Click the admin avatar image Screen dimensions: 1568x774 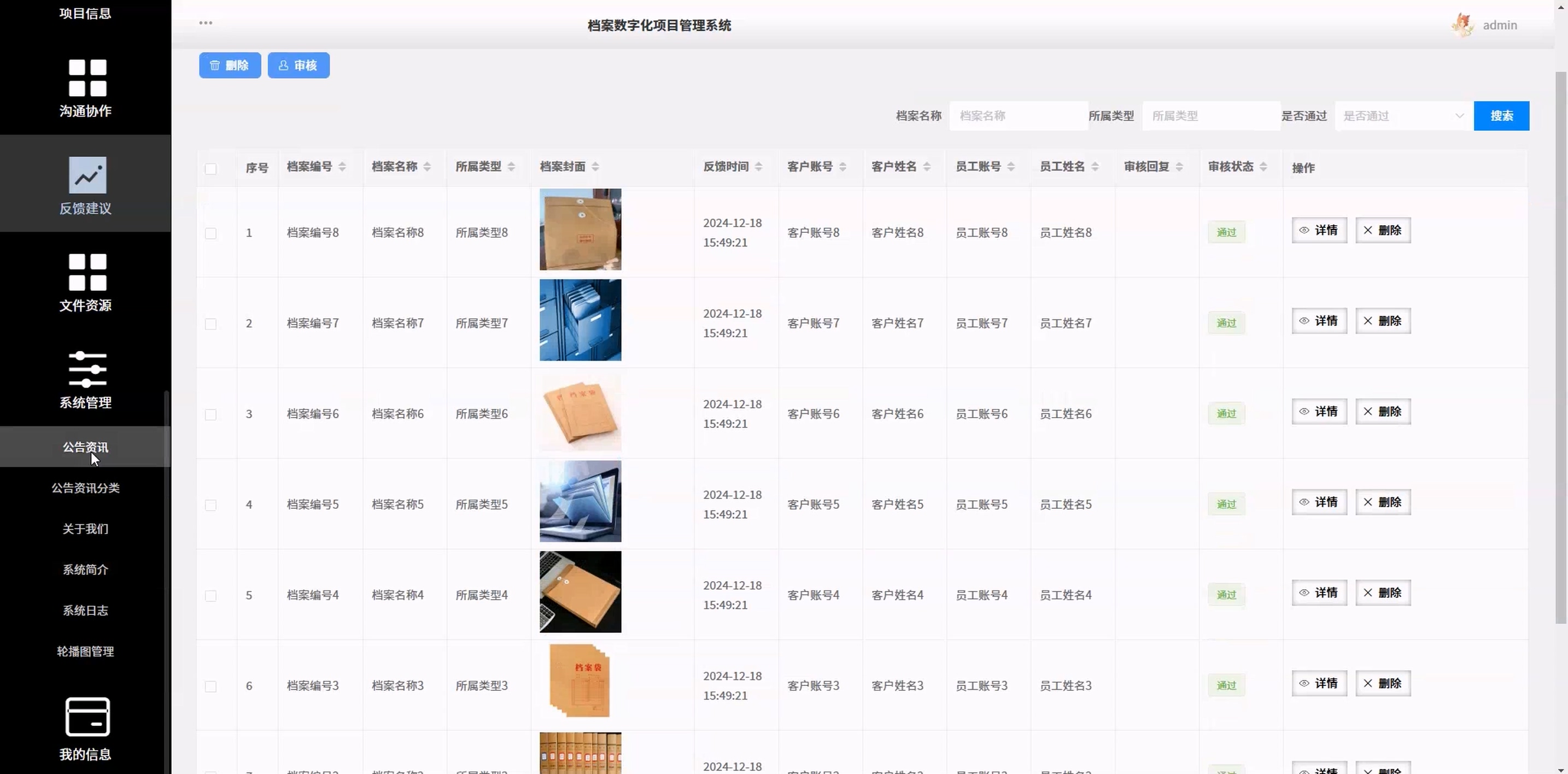1462,25
